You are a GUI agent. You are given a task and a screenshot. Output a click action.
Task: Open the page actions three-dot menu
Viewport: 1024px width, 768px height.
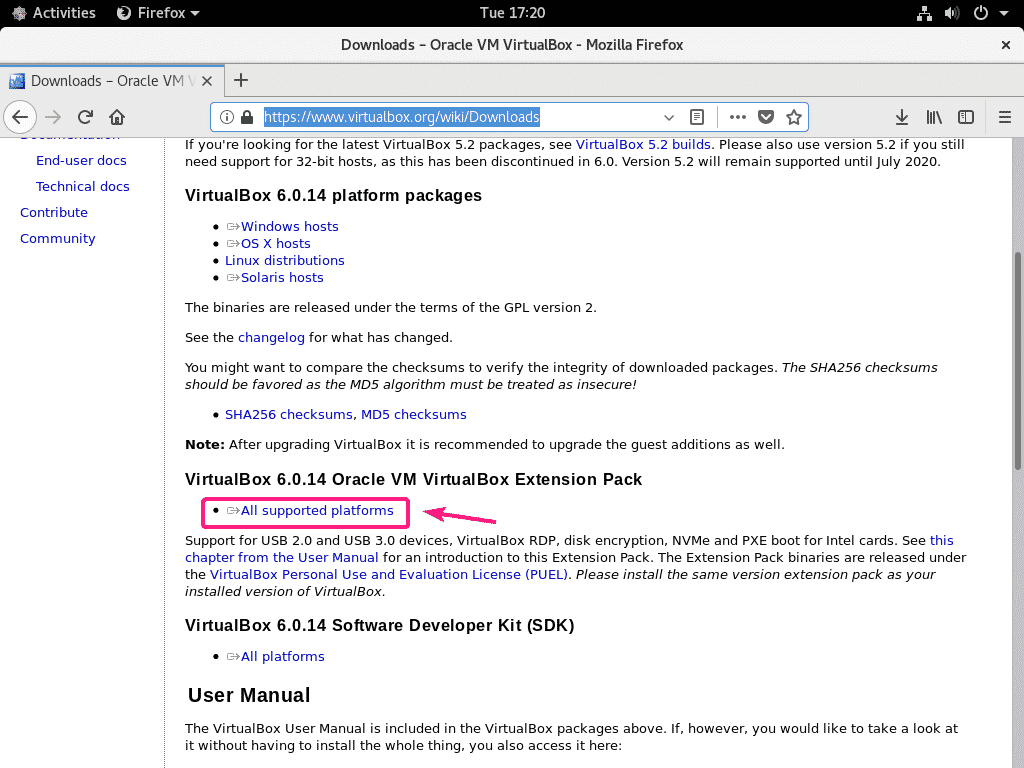[x=738, y=117]
